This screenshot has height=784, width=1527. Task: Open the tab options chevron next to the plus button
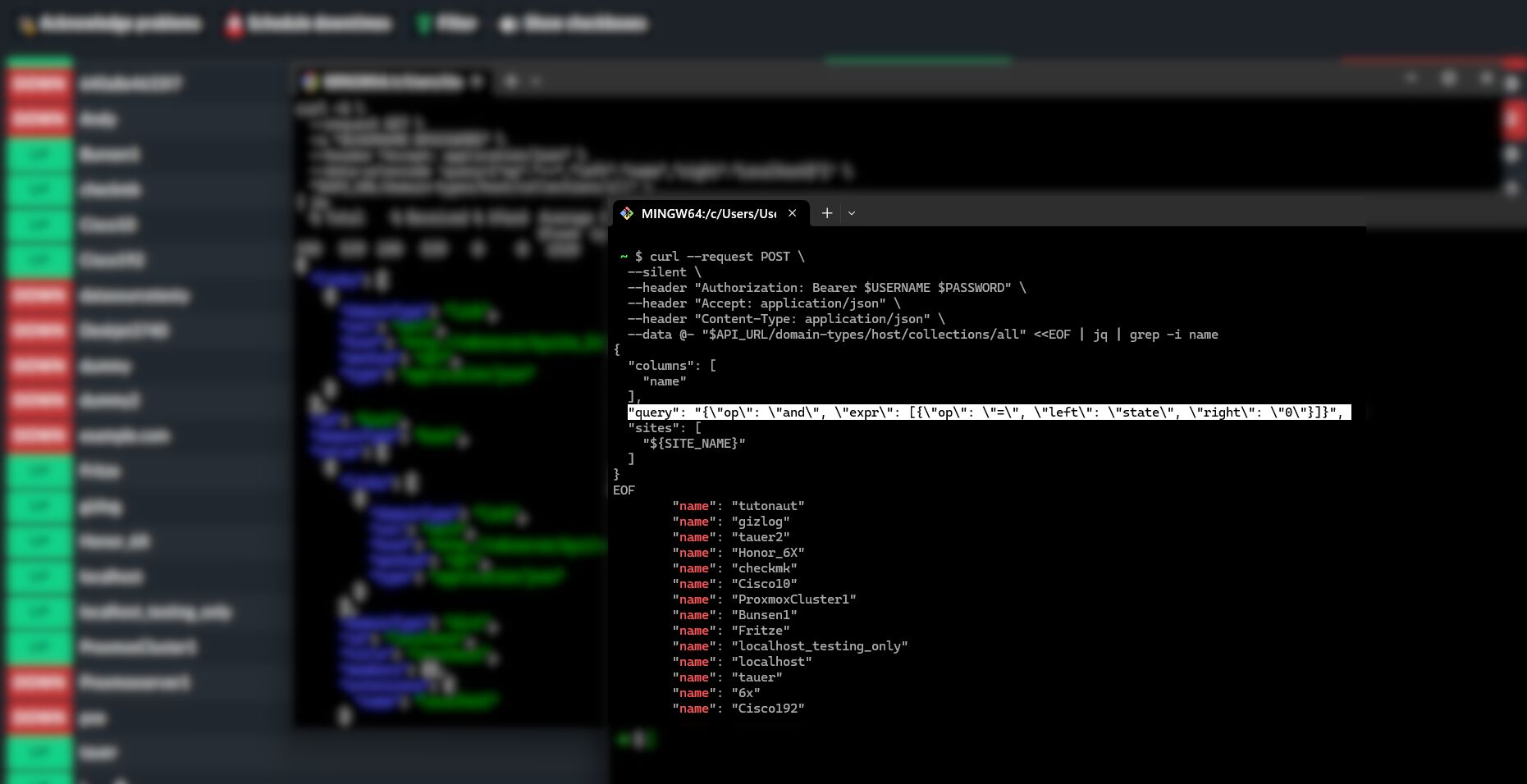(852, 213)
